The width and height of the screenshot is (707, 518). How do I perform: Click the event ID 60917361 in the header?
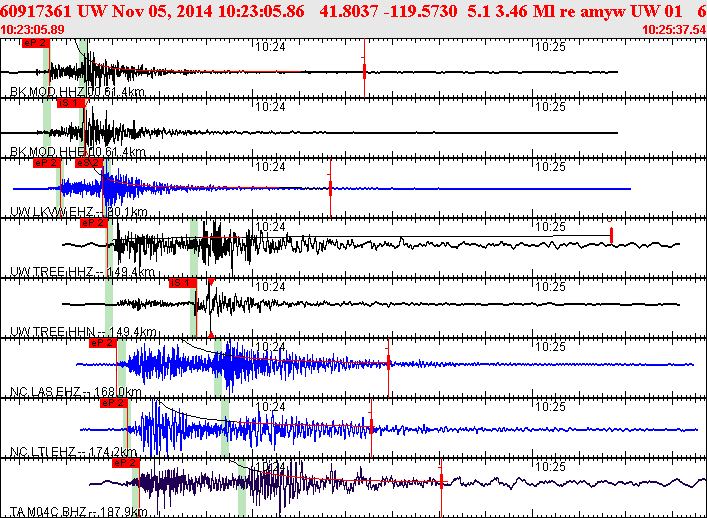click(37, 11)
